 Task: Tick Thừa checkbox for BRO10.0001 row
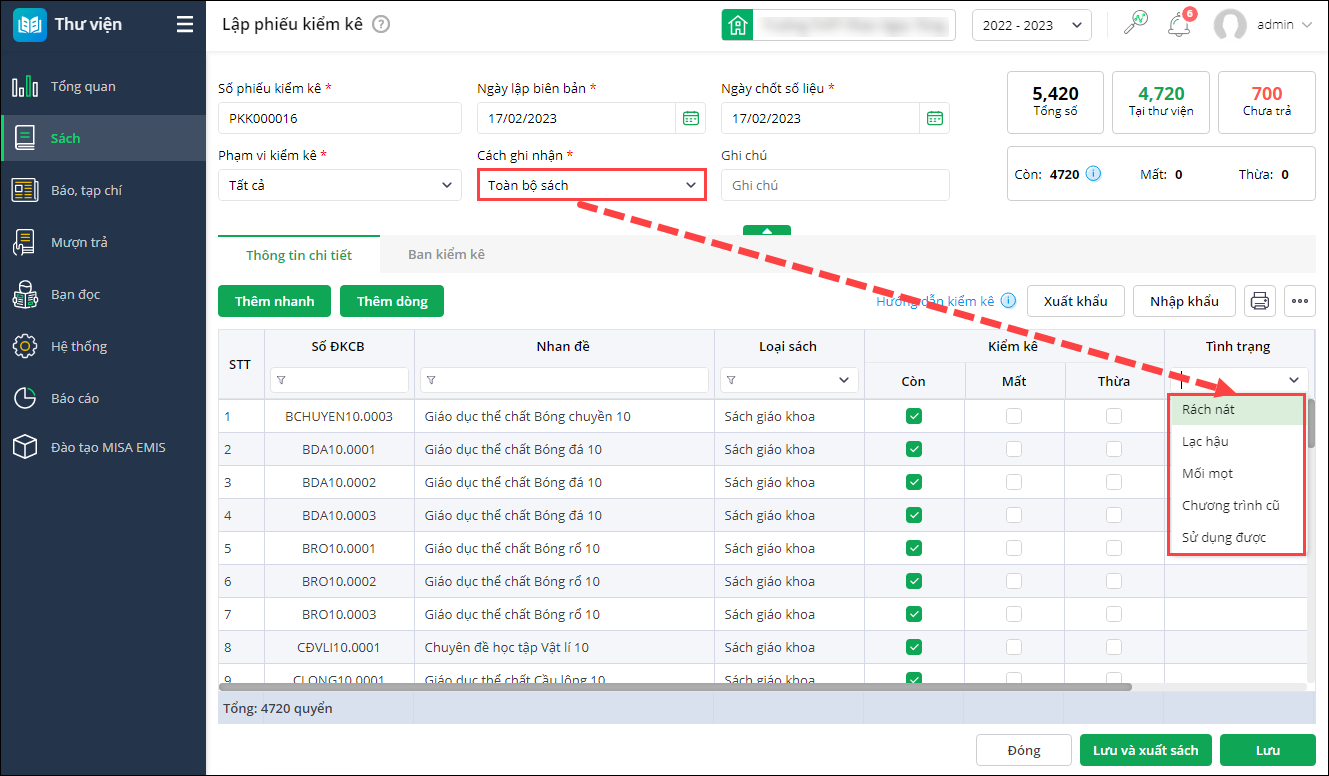(1114, 548)
